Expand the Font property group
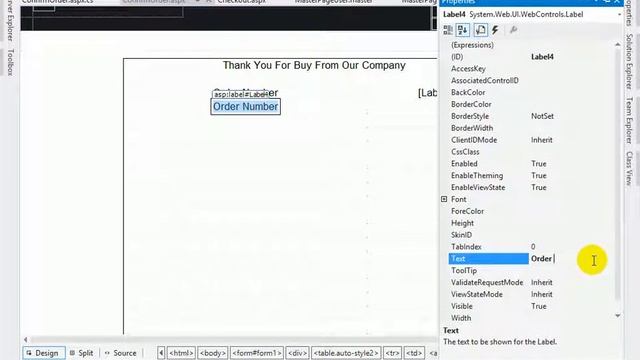 coord(444,199)
